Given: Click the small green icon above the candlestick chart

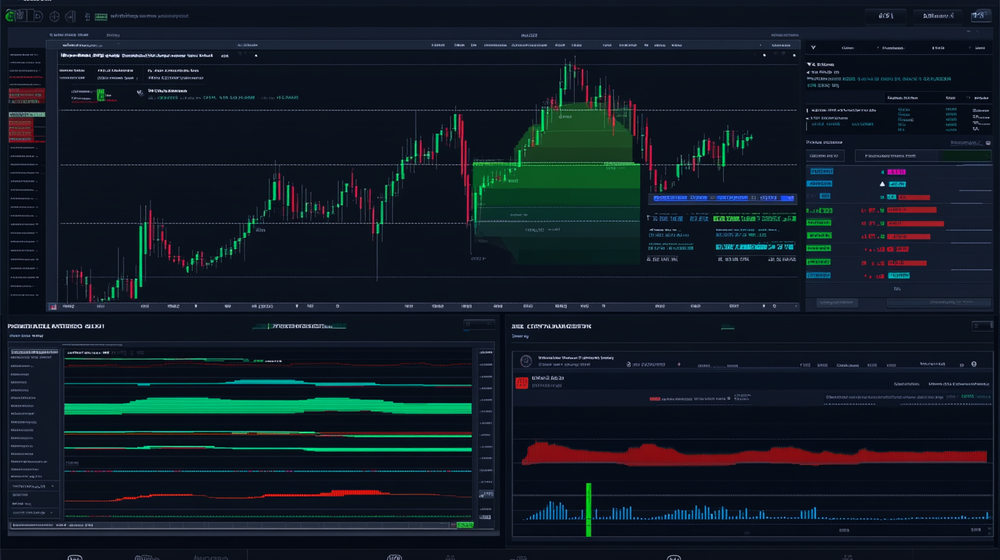Looking at the screenshot, I should [100, 95].
